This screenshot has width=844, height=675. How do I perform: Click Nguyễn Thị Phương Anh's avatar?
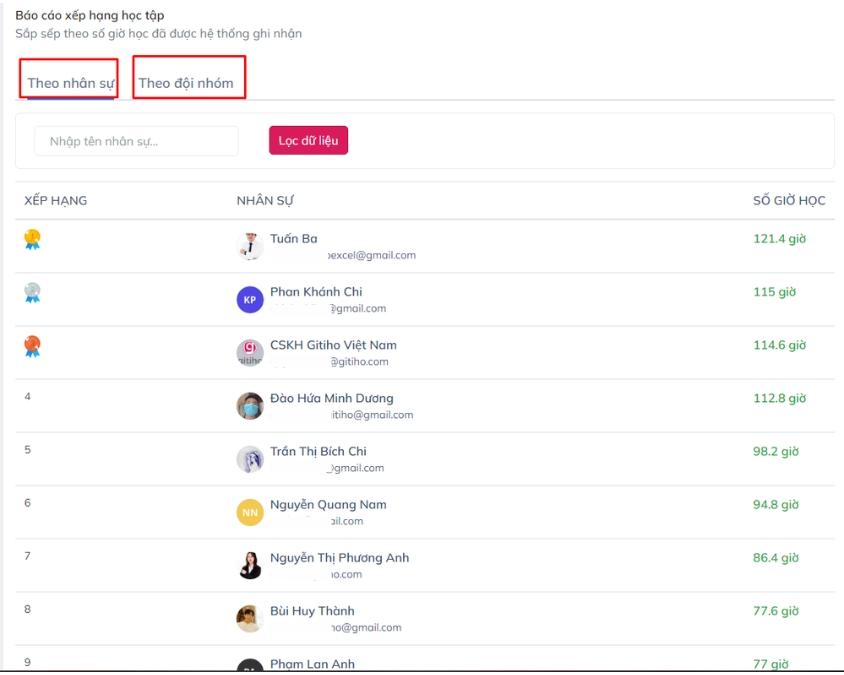click(x=250, y=566)
